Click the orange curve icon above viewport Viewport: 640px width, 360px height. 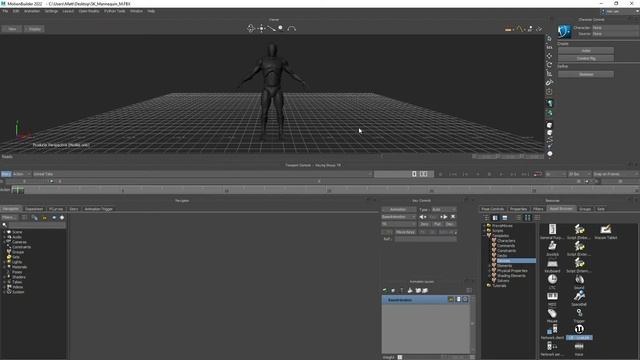pos(519,29)
